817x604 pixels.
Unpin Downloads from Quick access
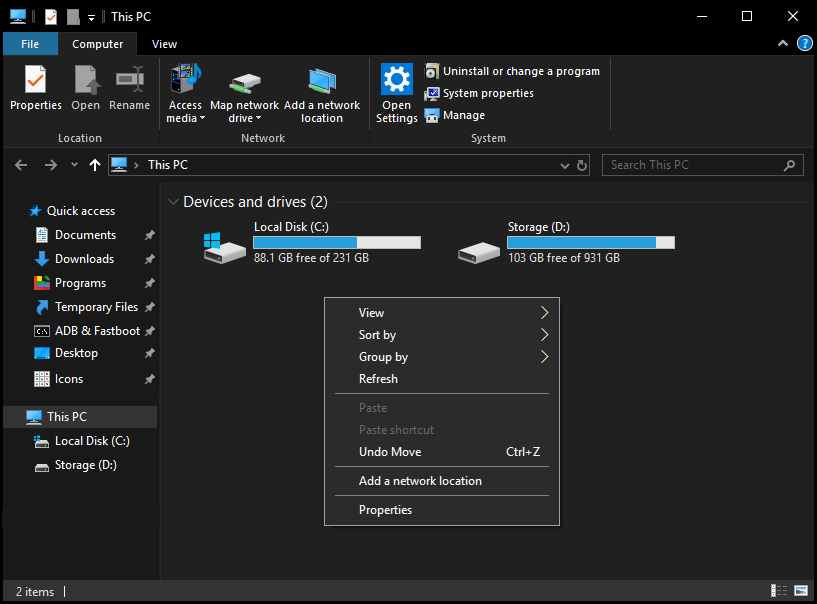(149, 258)
